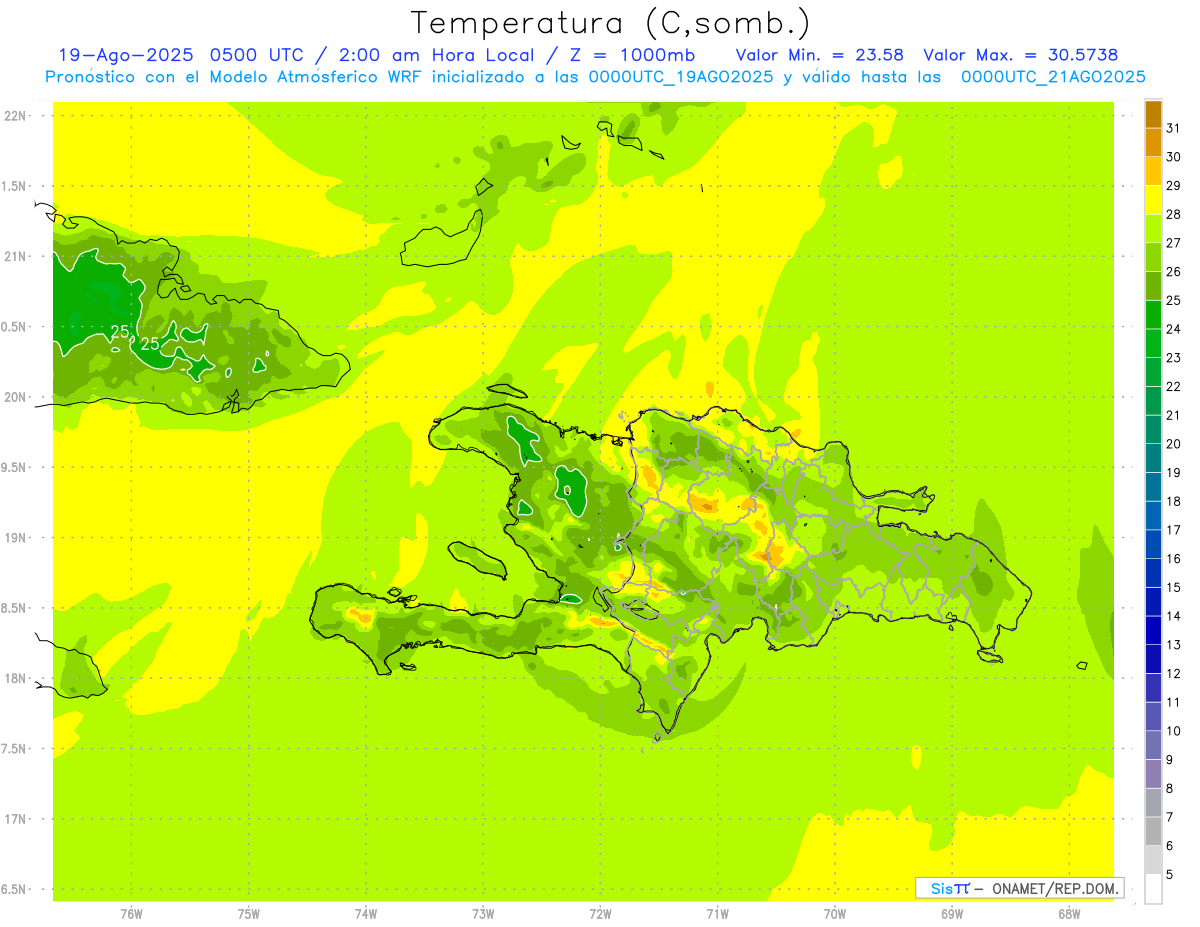Click the '17N' latitude label
Screen dimensions: 1200x927
(x=16, y=819)
